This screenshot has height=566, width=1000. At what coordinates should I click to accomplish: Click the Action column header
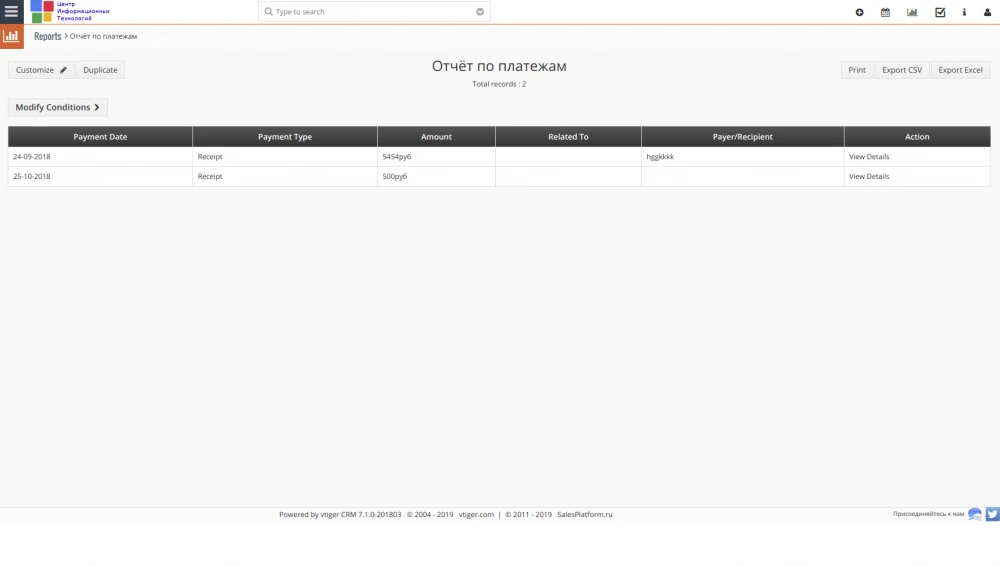point(917,137)
